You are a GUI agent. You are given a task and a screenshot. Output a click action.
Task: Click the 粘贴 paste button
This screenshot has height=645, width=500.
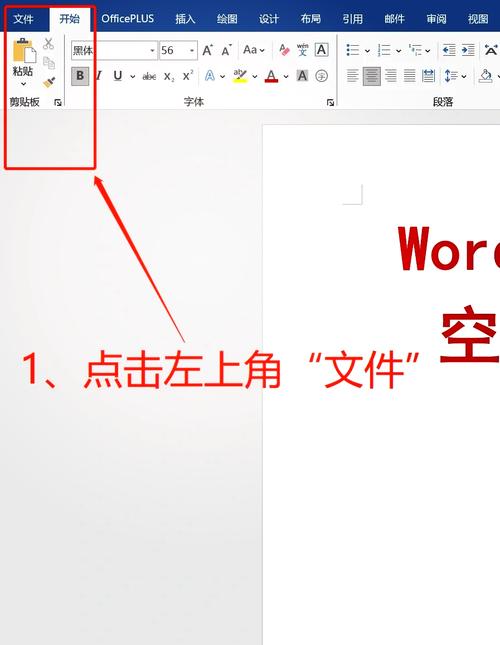click(x=23, y=62)
